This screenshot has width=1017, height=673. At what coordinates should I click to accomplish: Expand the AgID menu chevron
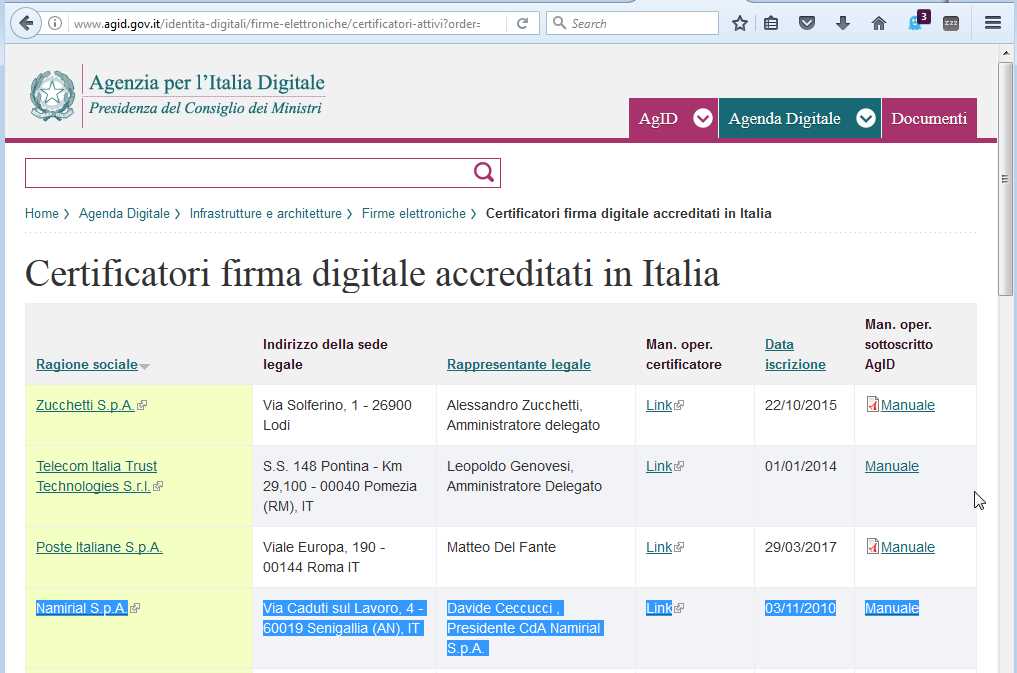coord(702,118)
